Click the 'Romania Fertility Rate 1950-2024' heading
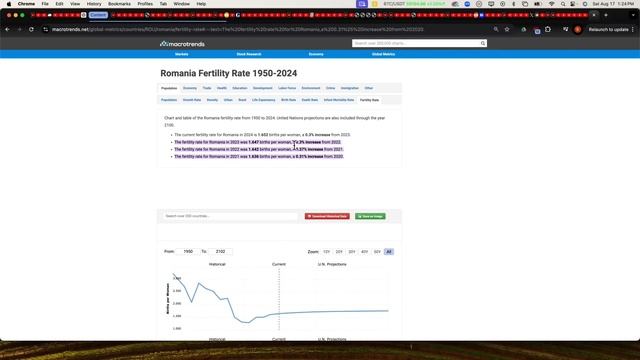640x360 pixels. 229,73
